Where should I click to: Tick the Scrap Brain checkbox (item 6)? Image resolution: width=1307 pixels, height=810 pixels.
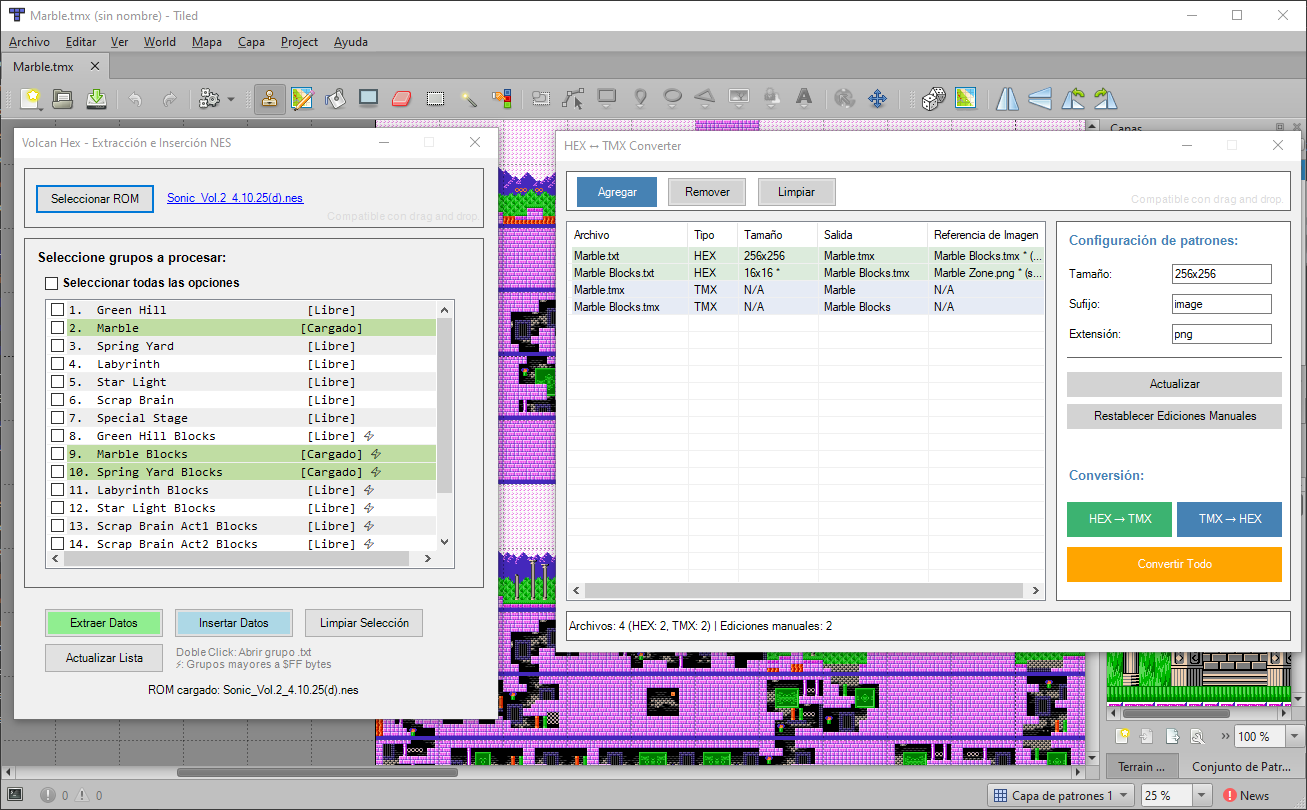pos(58,400)
